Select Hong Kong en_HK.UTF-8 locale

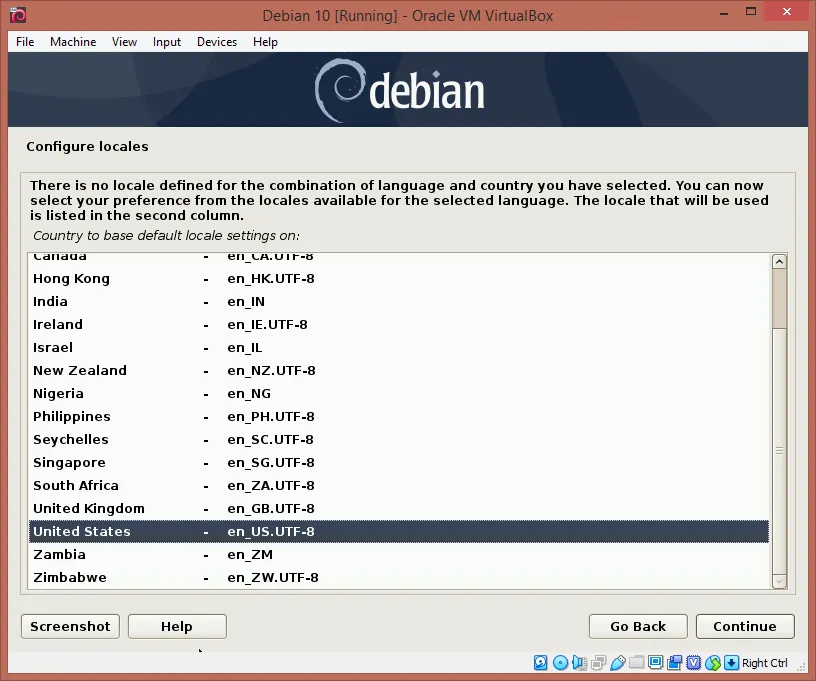point(399,279)
